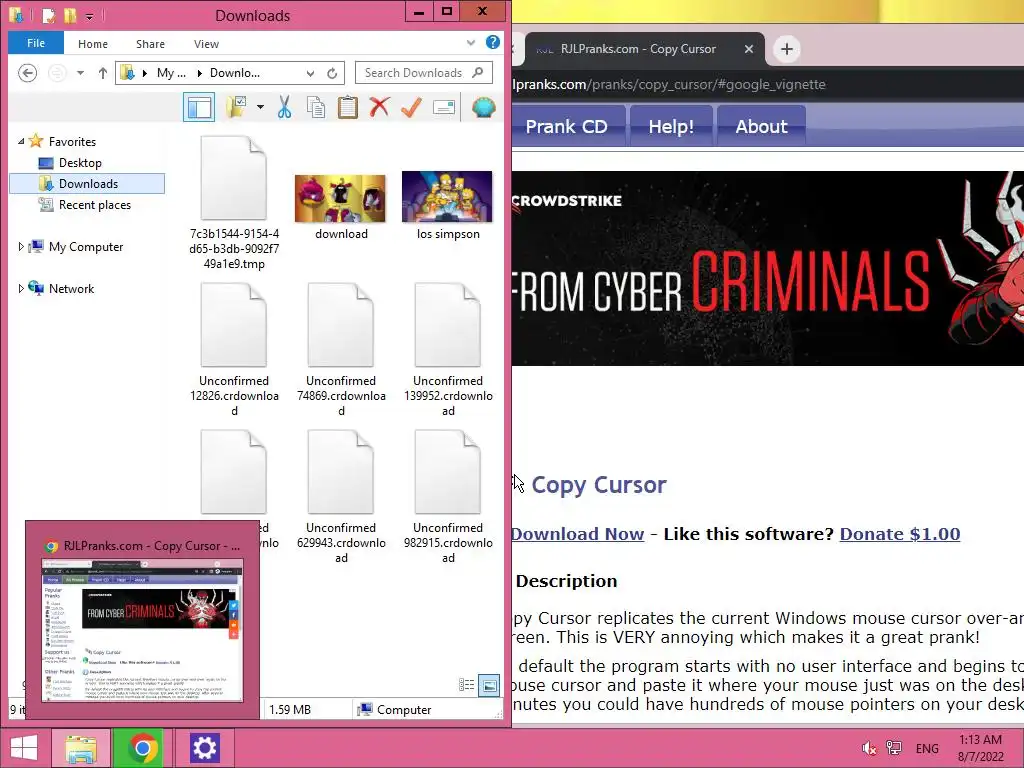The width and height of the screenshot is (1024, 768).
Task: Open the folder options toolbar icon
Action: [236, 107]
